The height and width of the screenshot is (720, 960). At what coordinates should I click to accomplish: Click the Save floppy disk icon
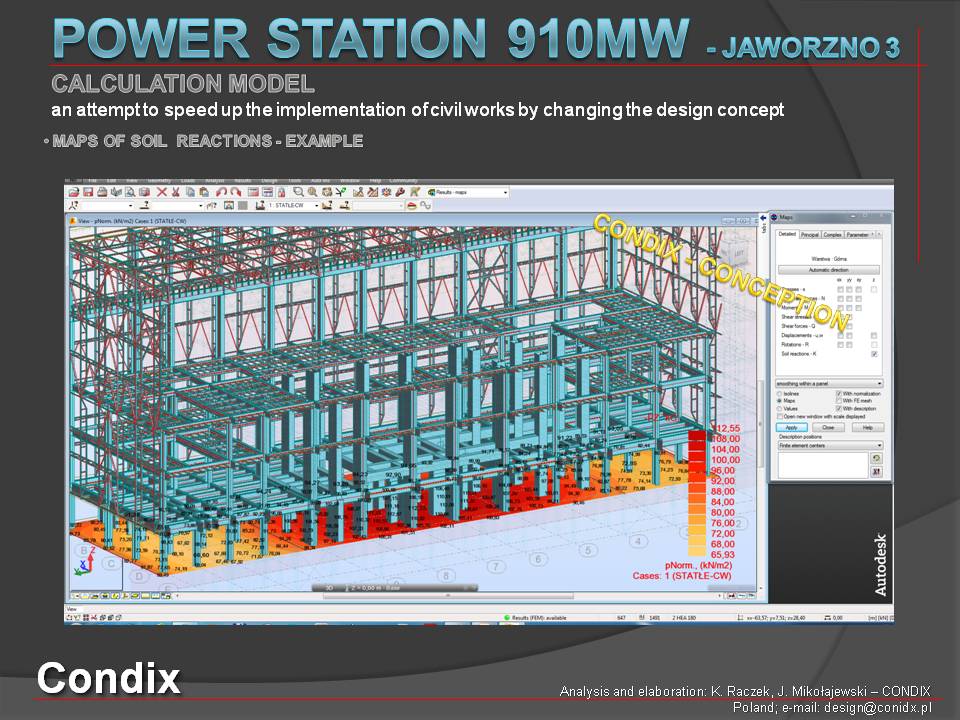[89, 192]
